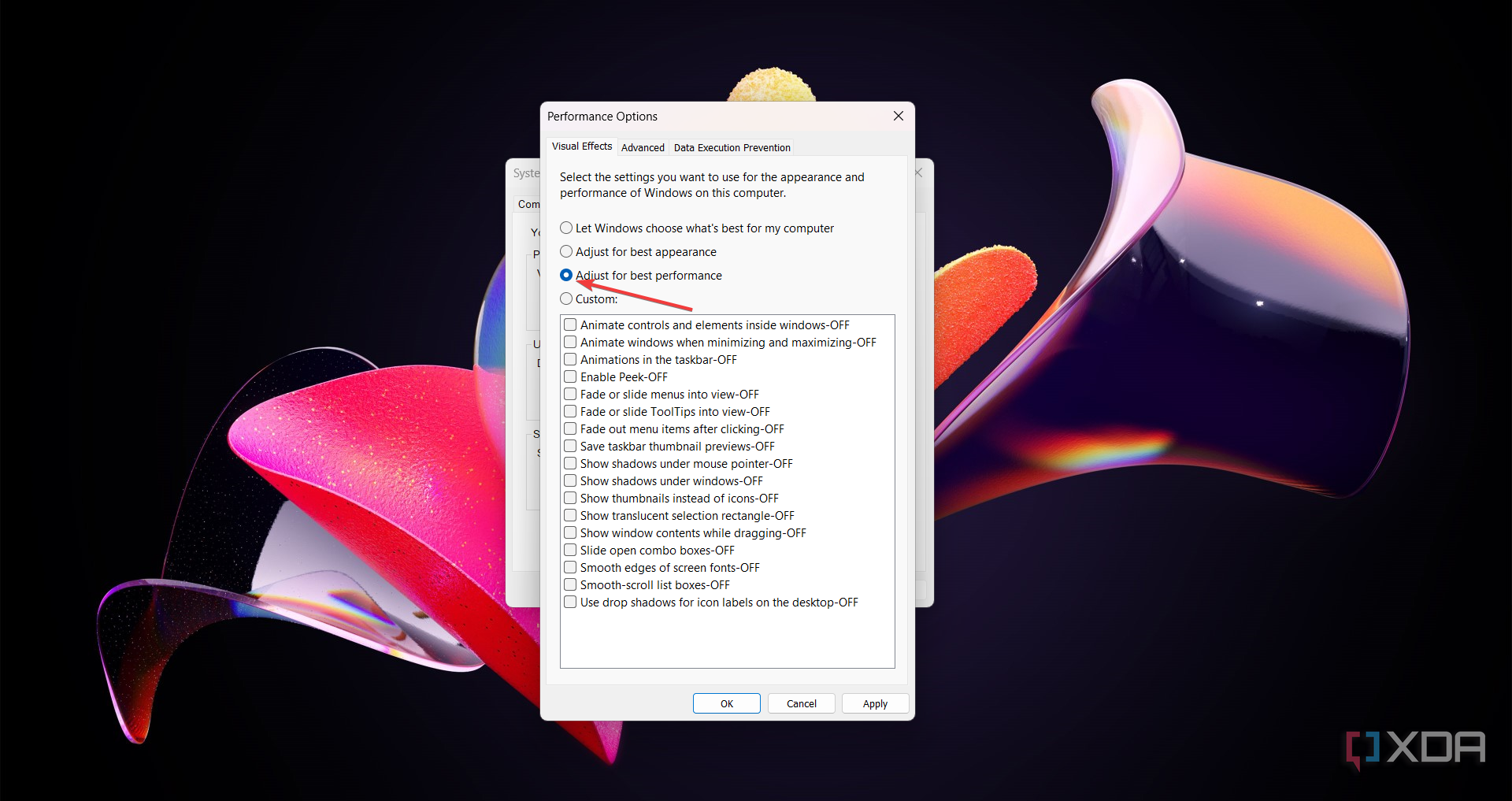Image resolution: width=1512 pixels, height=801 pixels.
Task: Tick the Enable Peek checkbox
Action: pyautogui.click(x=570, y=377)
